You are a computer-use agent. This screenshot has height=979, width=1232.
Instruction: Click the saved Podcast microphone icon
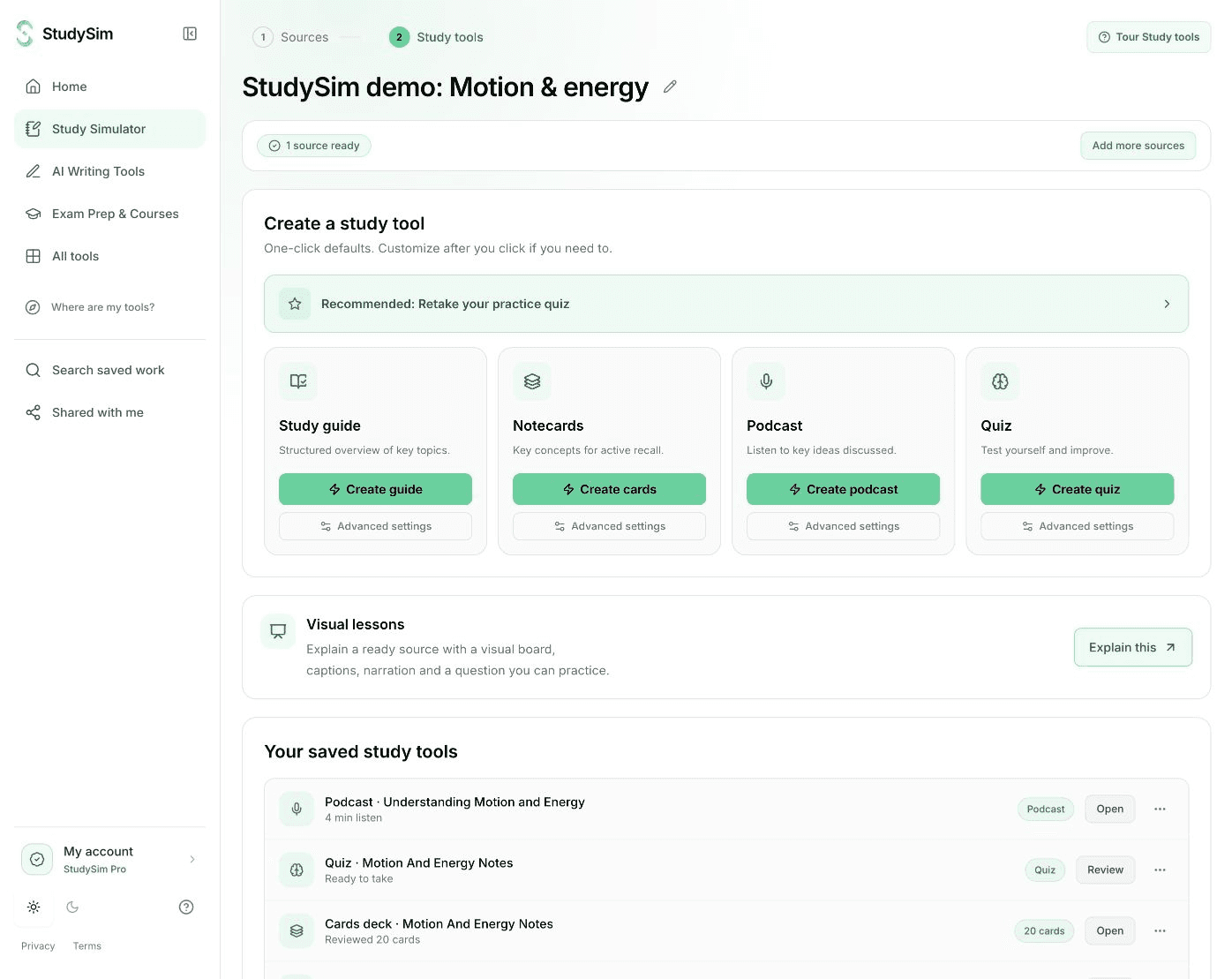coord(297,809)
